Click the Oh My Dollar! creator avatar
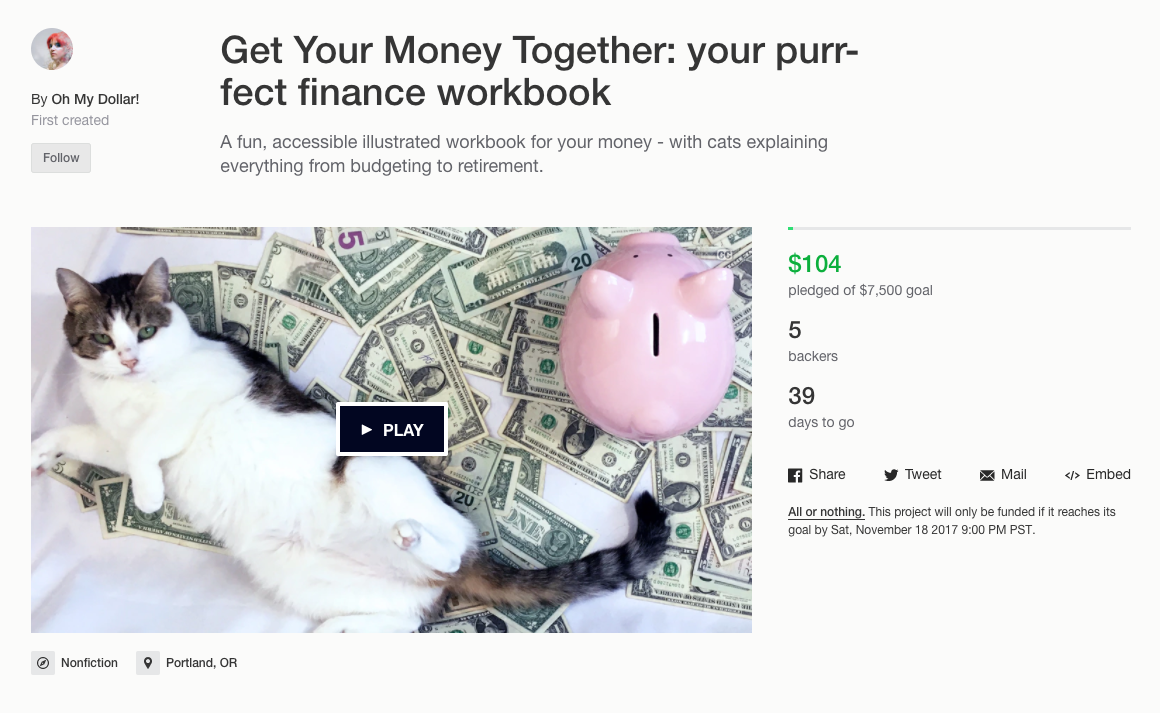This screenshot has height=713, width=1160. click(52, 50)
